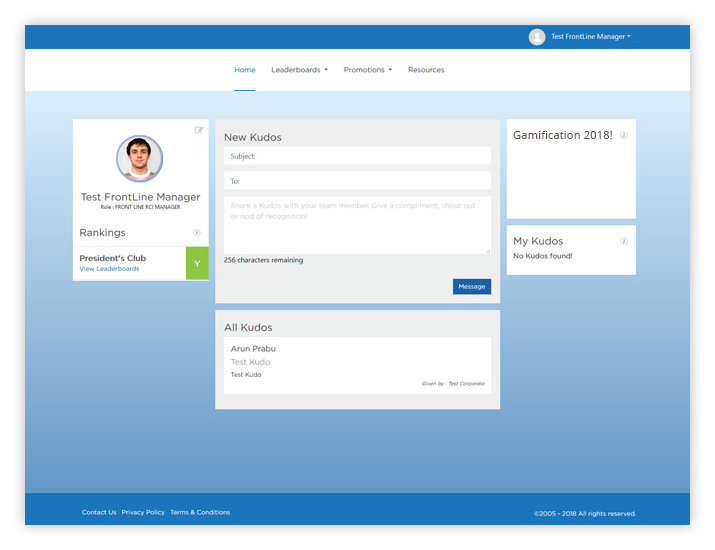Expand the Promotions dropdown

(x=367, y=70)
